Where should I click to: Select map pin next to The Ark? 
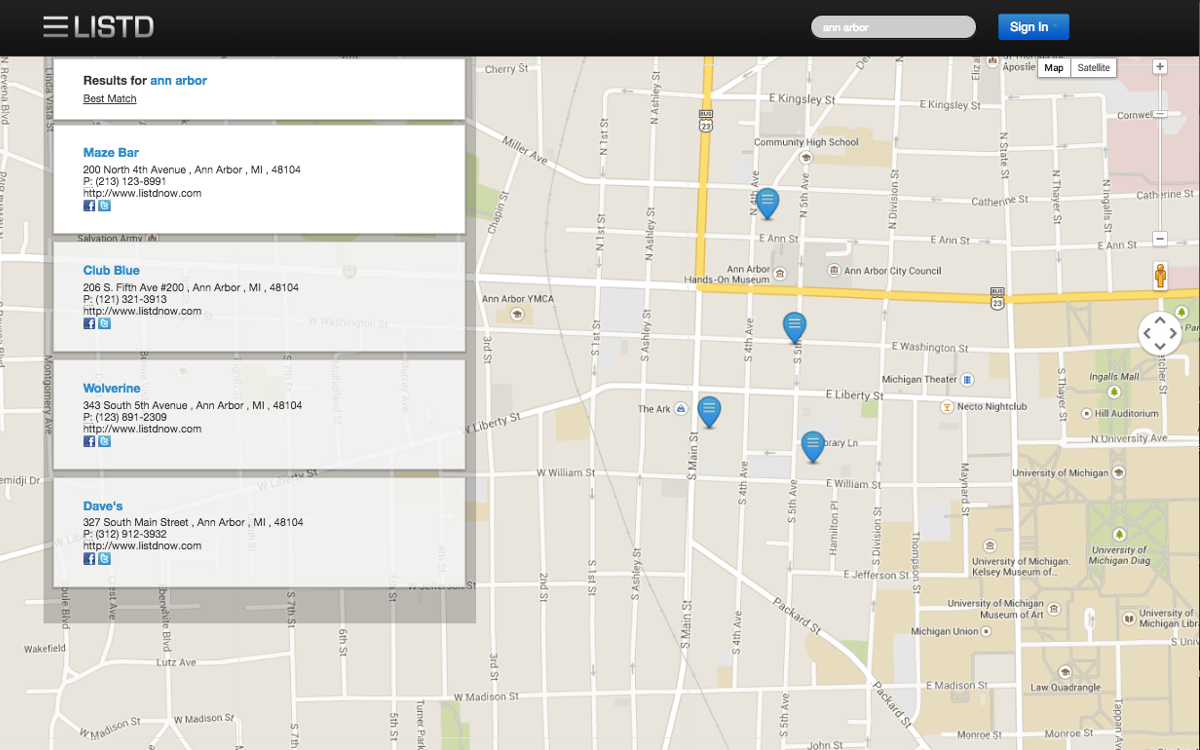(x=709, y=411)
